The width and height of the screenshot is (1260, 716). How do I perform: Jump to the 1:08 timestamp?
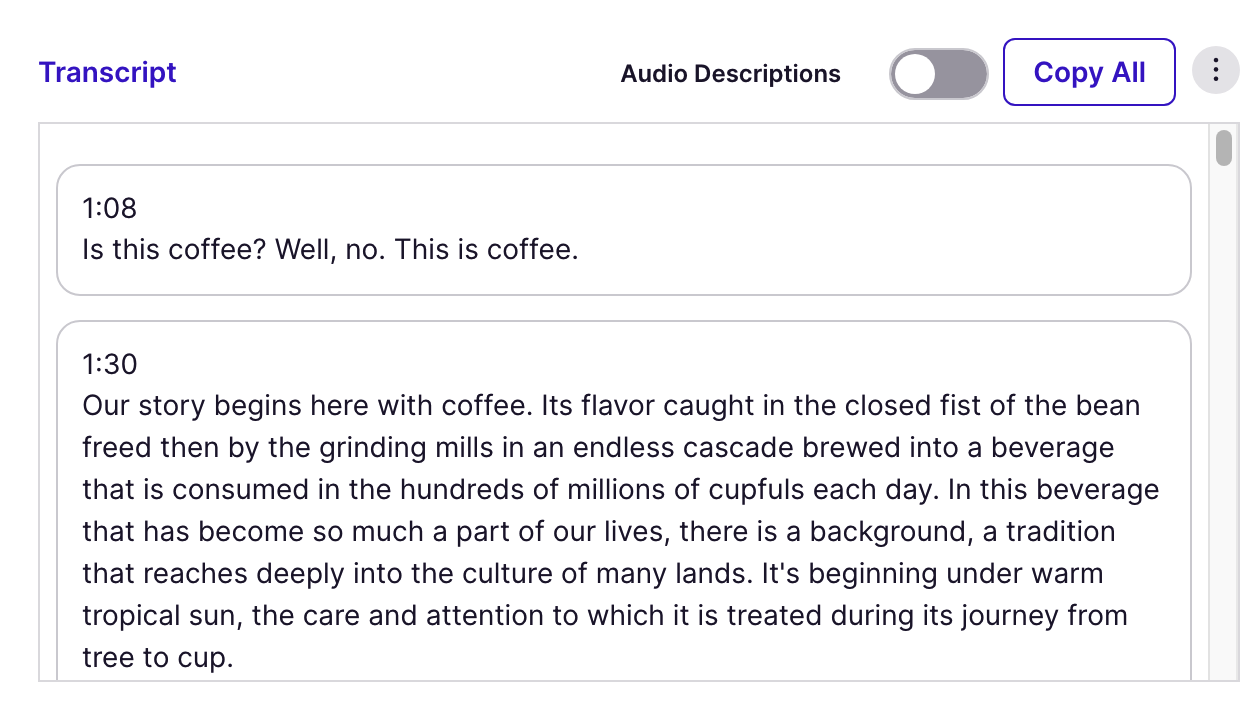pyautogui.click(x=109, y=208)
